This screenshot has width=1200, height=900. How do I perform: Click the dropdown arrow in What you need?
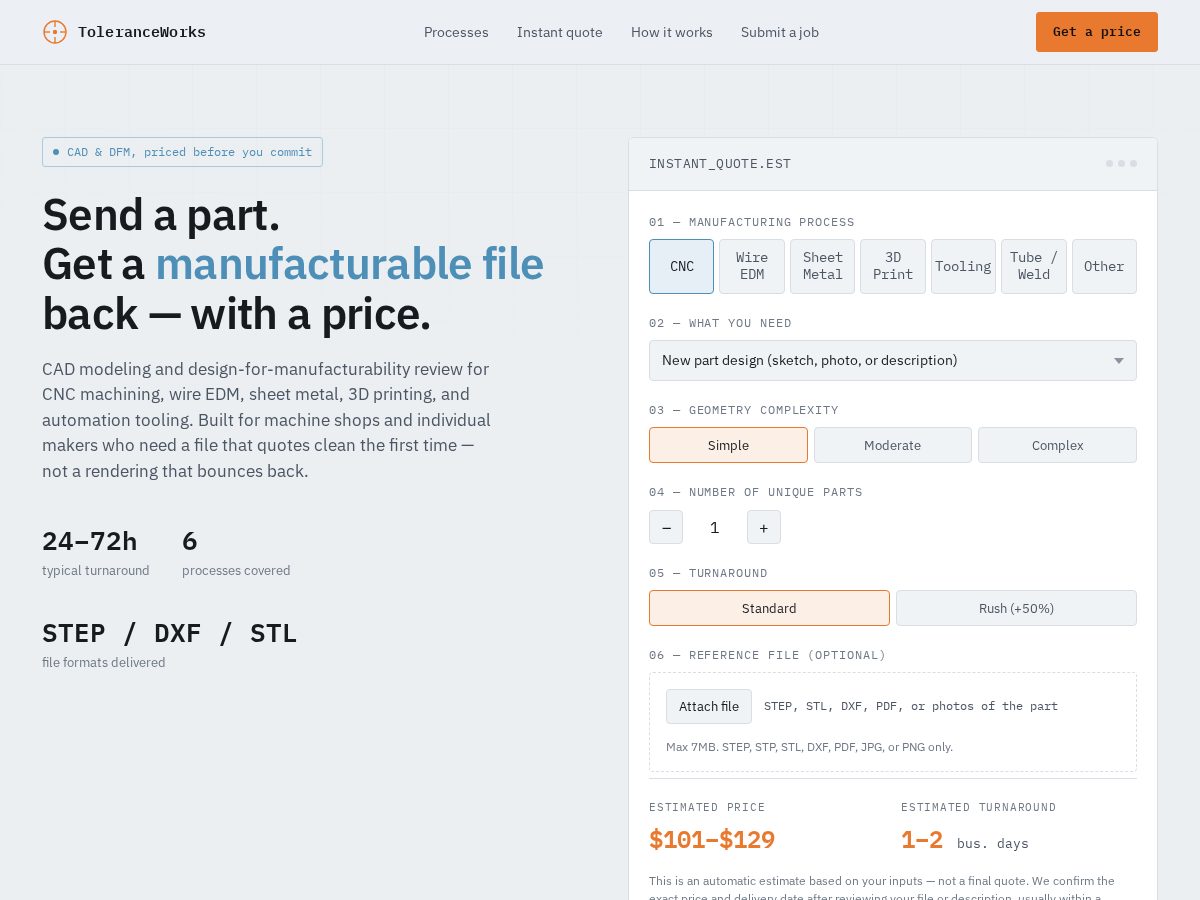point(1119,361)
